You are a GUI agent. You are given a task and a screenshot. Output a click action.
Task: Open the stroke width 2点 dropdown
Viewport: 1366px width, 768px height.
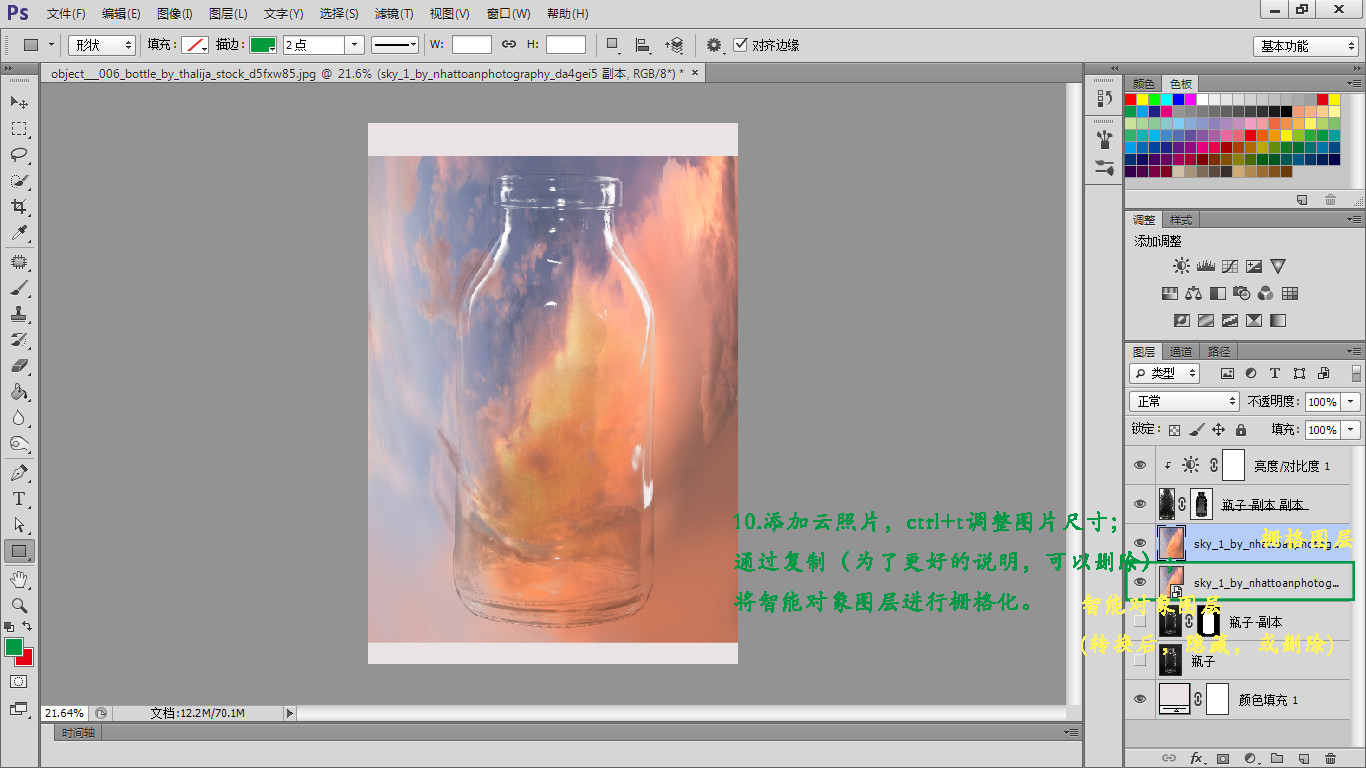354,45
